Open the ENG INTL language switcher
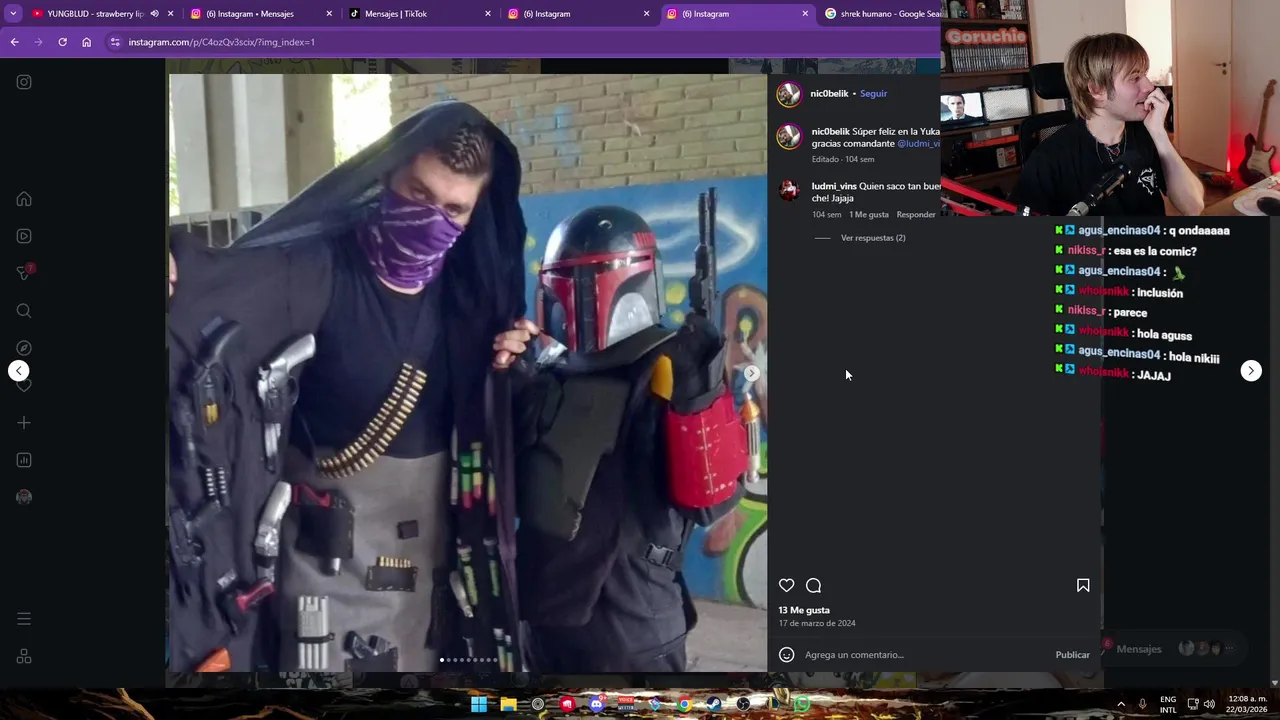This screenshot has width=1280, height=720. coord(1168,704)
